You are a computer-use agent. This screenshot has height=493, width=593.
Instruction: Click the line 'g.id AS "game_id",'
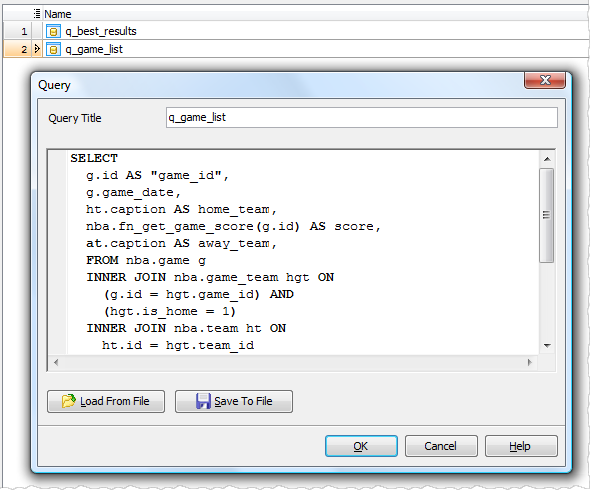157,175
